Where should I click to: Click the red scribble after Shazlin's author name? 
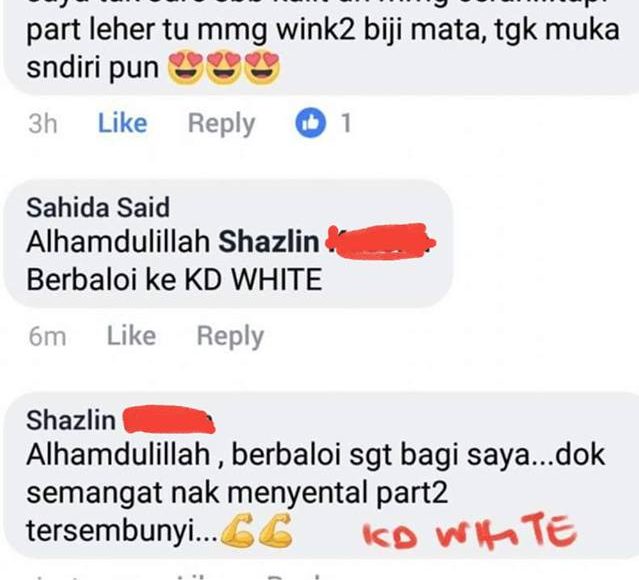(x=169, y=420)
